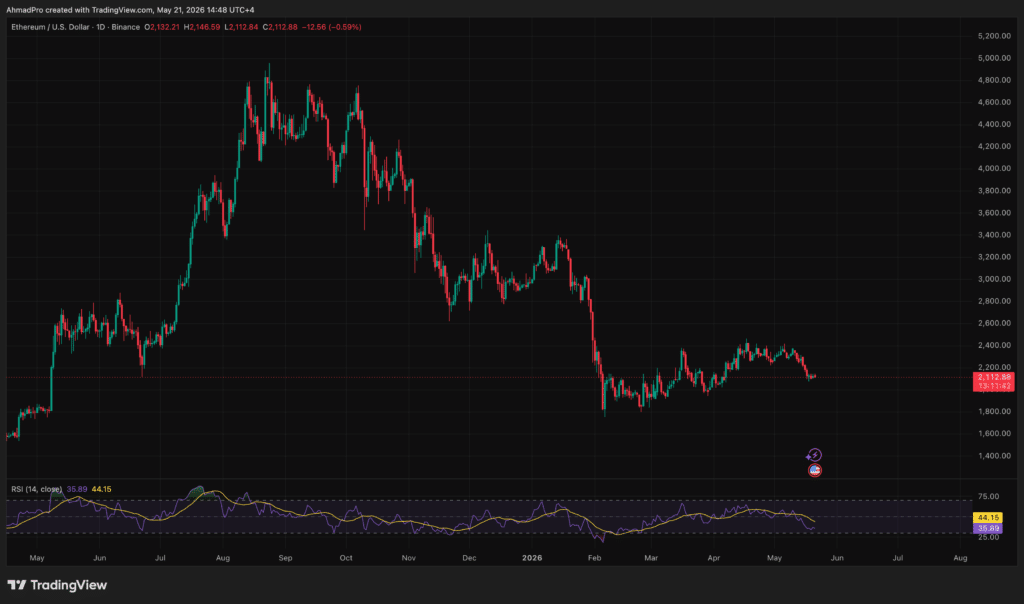Click the purple 35.89 value in RSI legend
This screenshot has height=604, width=1024.
tap(76, 489)
